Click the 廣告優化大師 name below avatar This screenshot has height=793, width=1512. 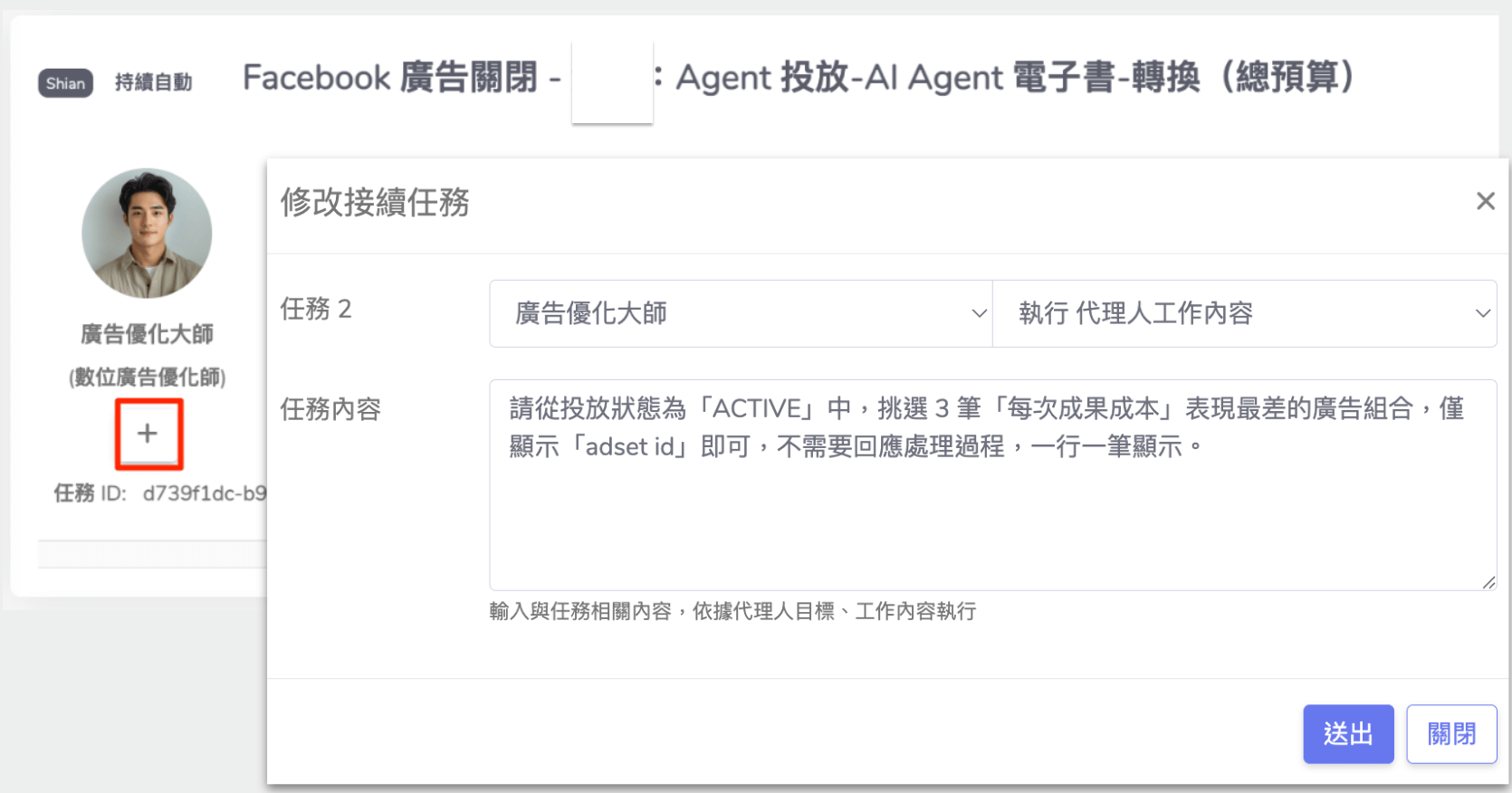[x=147, y=334]
